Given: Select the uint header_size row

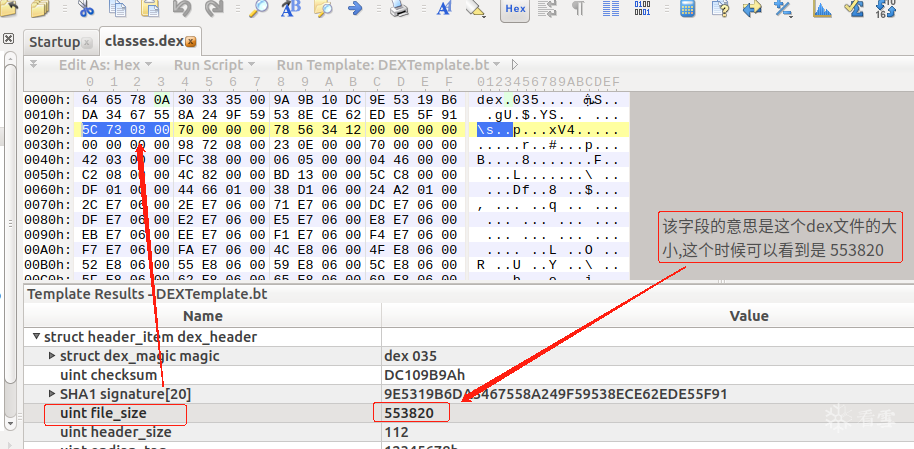Looking at the screenshot, I should (469, 432).
